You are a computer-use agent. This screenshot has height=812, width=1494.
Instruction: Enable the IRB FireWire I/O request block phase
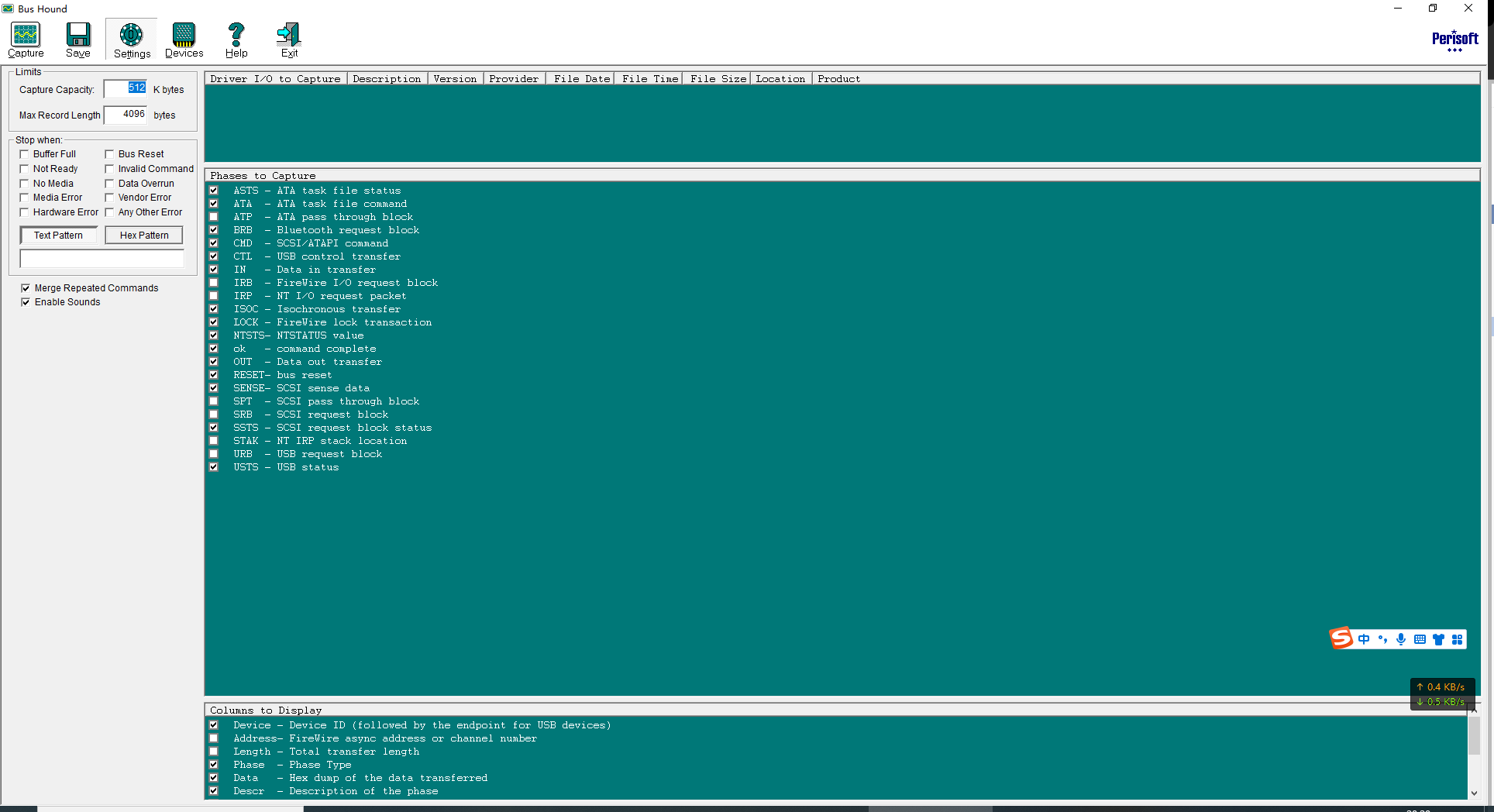coord(213,283)
